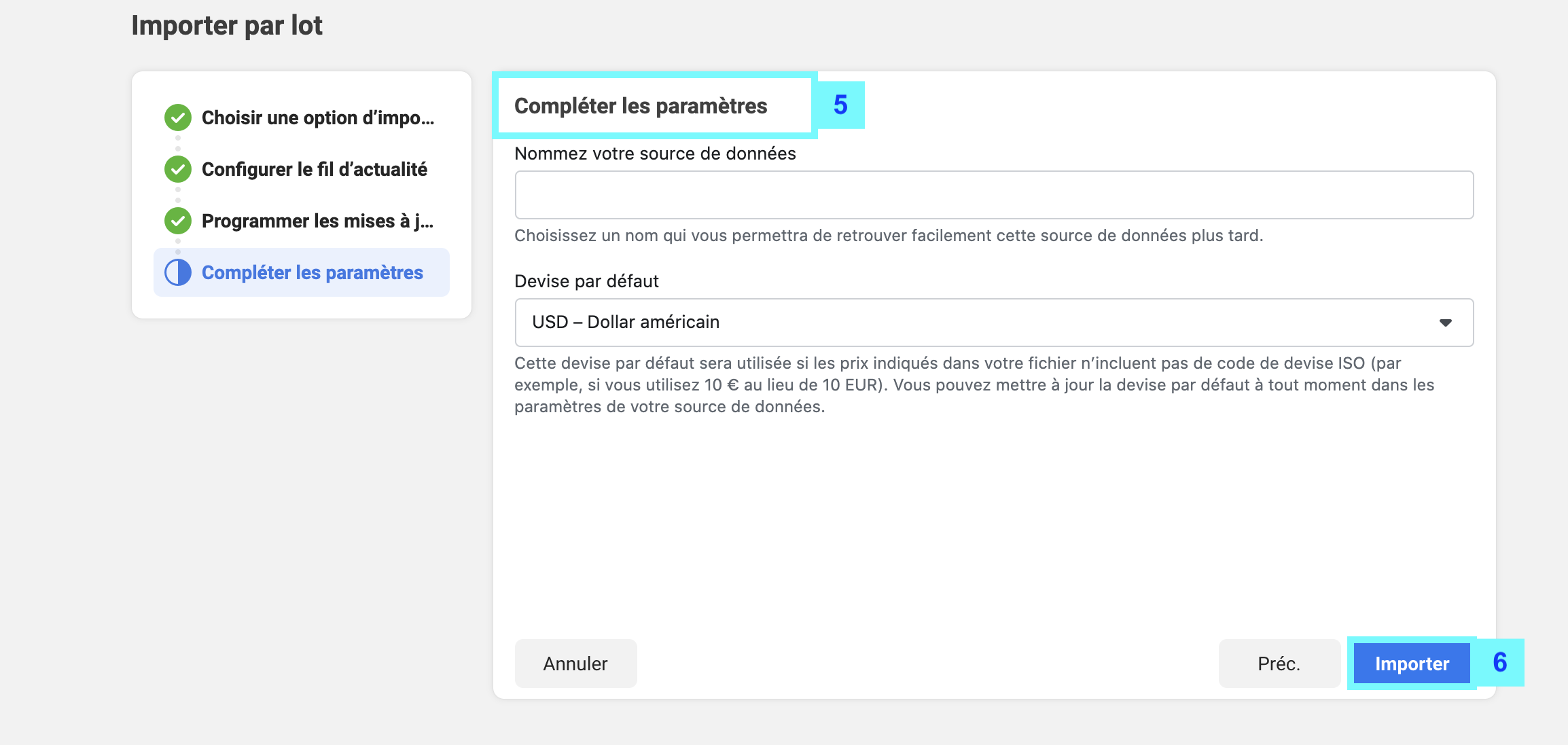Click annotation number 5 badge
The height and width of the screenshot is (745, 1568).
point(840,105)
